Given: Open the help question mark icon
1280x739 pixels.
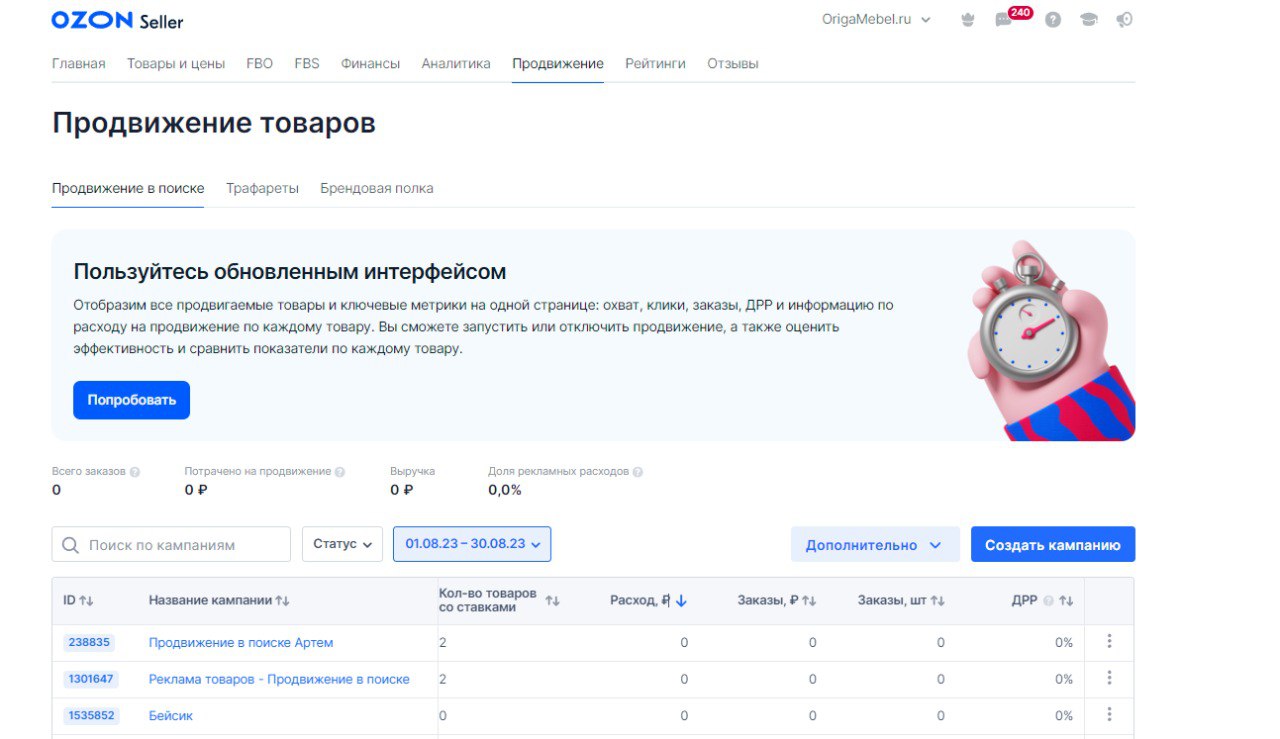Looking at the screenshot, I should tap(1053, 19).
